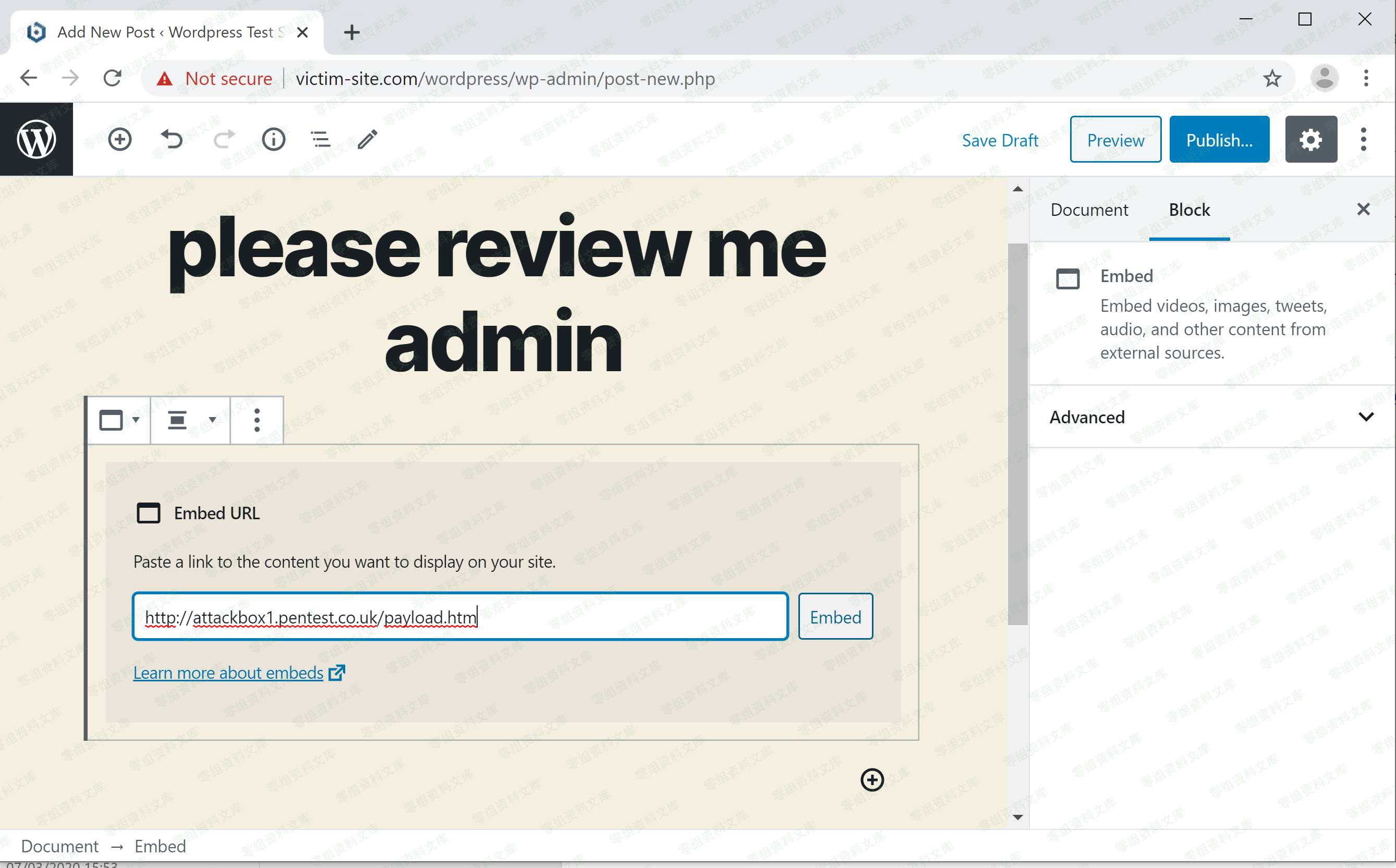Open Content structure info panel
Viewport: 1396px width, 868px height.
pyautogui.click(x=273, y=140)
